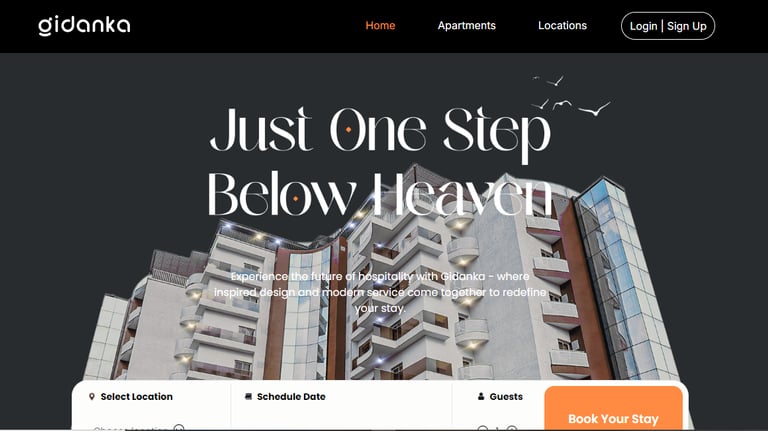Click the Login link
Screen dimensions: 768x431
click(643, 26)
